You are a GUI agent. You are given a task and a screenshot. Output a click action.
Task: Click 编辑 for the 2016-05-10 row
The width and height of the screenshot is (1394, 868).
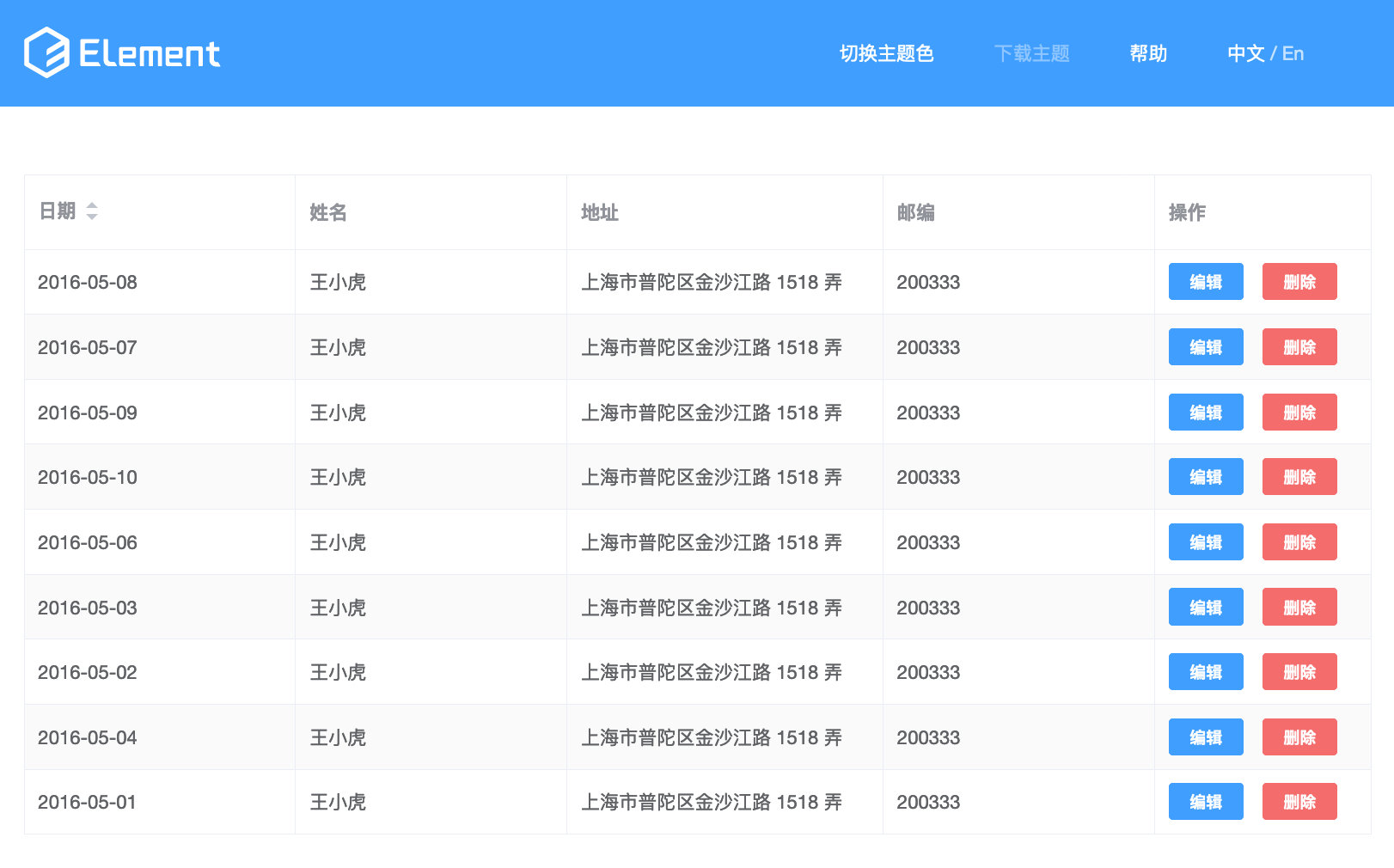pos(1205,477)
